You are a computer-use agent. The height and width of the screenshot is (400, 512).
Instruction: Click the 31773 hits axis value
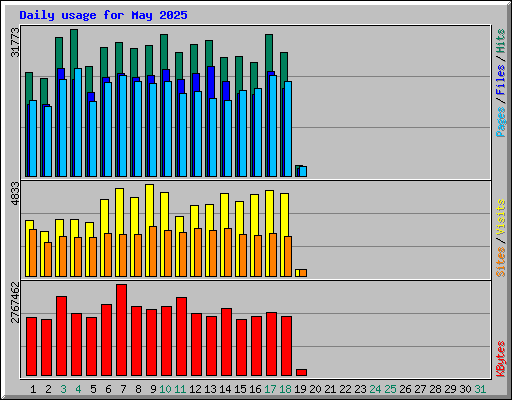pyautogui.click(x=15, y=42)
